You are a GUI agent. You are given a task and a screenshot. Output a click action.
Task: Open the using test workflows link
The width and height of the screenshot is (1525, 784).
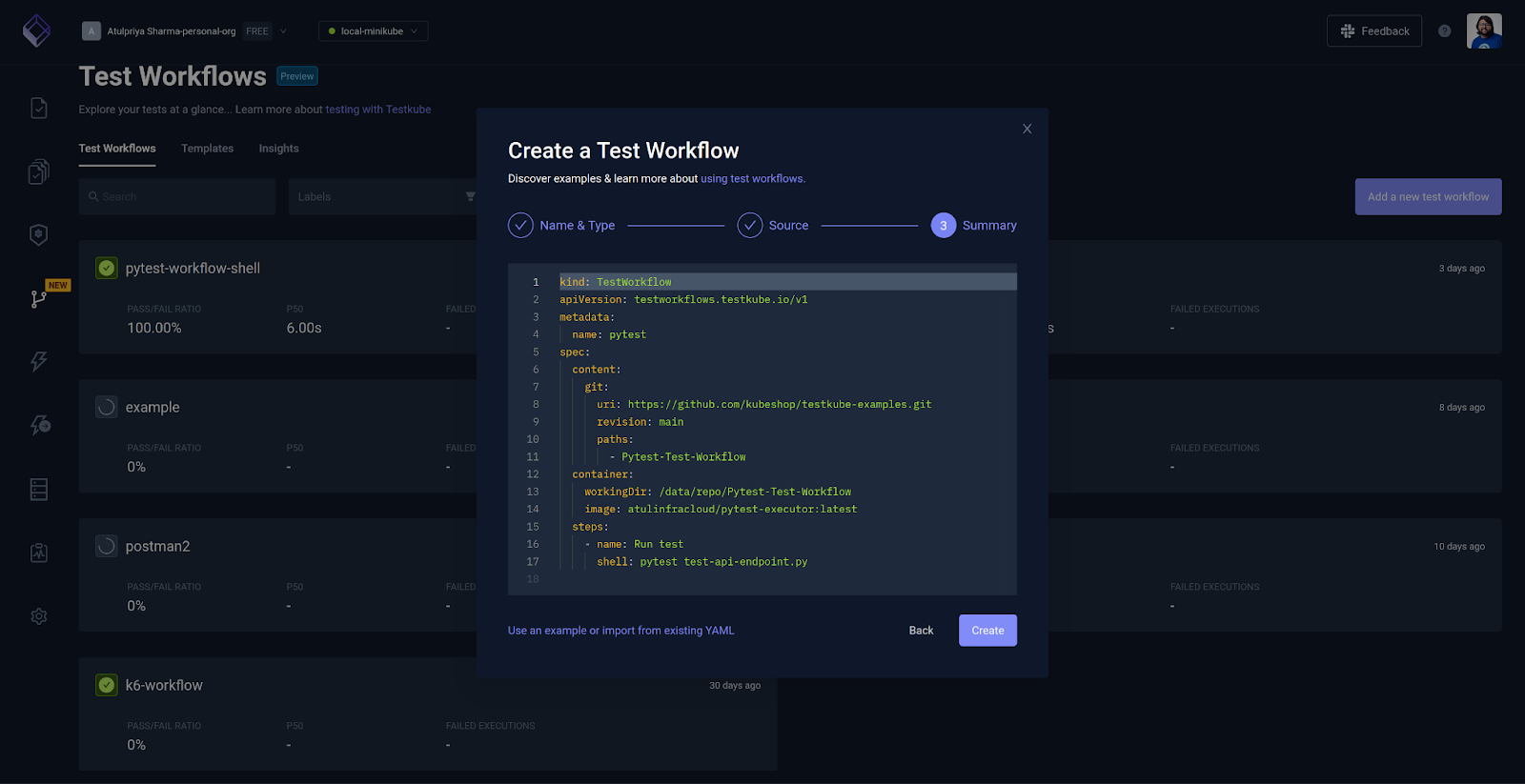(753, 179)
